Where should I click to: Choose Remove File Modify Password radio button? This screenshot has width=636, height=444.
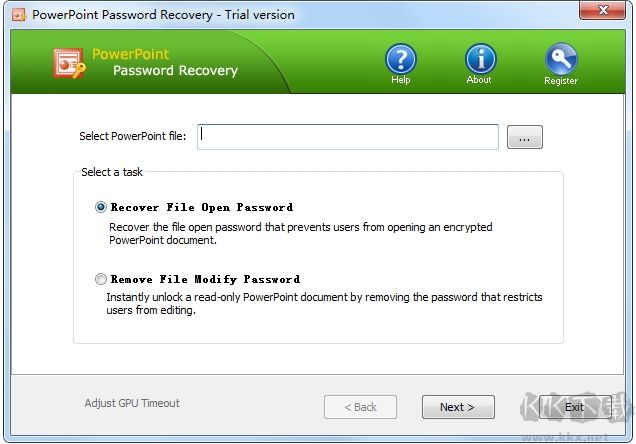(101, 280)
